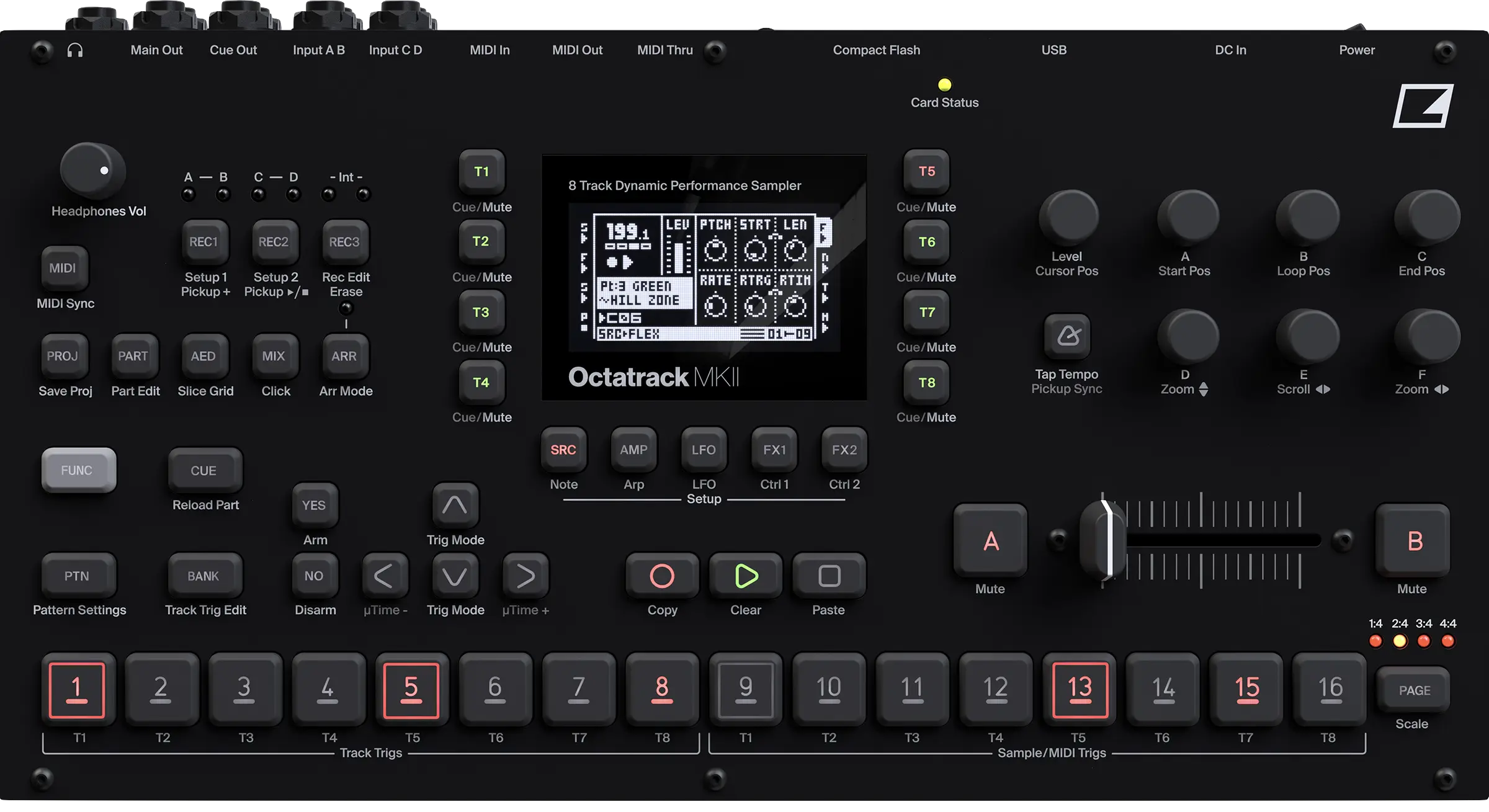Click the left arrow µTime - button

pyautogui.click(x=385, y=576)
